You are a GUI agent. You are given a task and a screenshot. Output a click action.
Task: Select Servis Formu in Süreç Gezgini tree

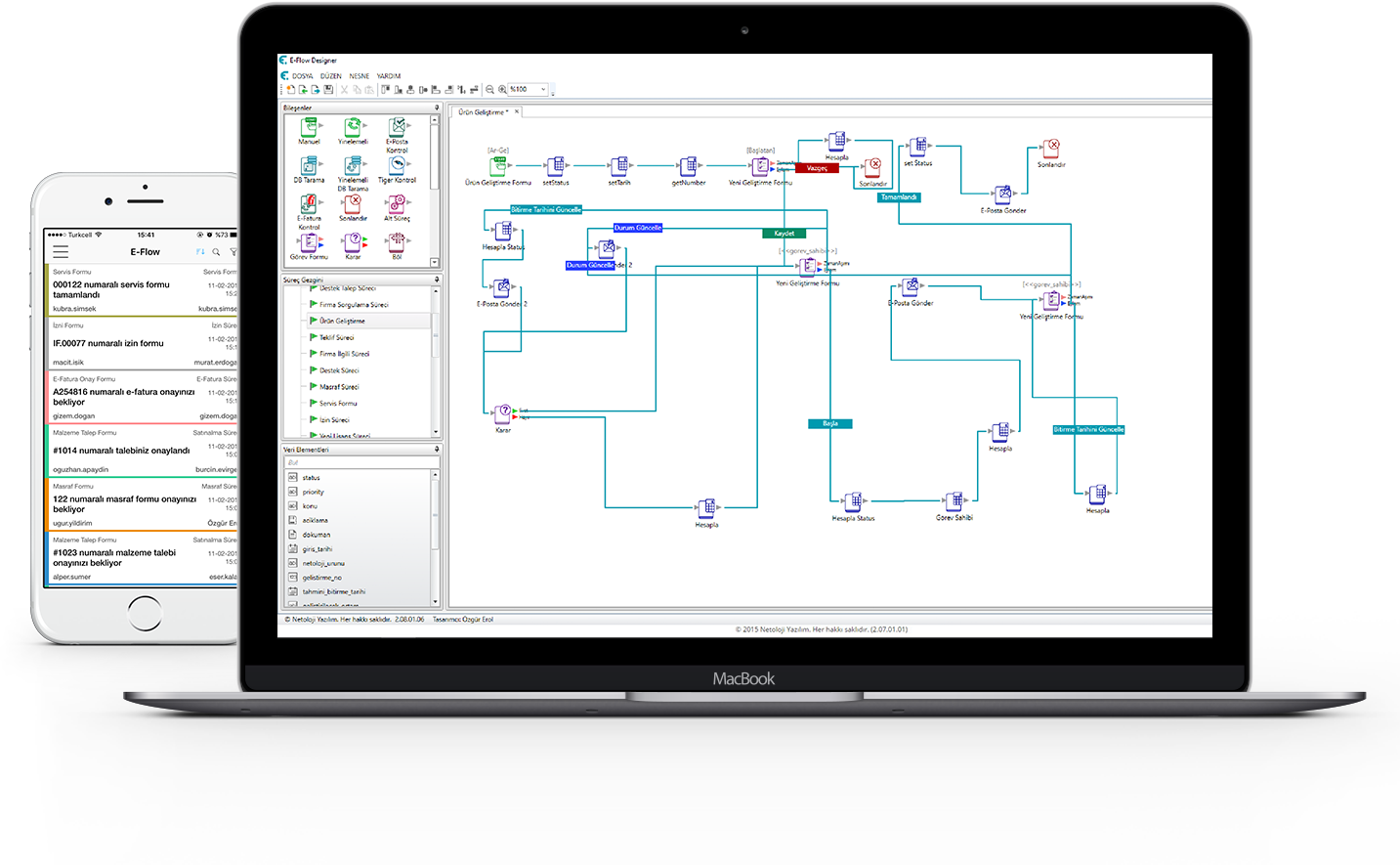pyautogui.click(x=333, y=404)
